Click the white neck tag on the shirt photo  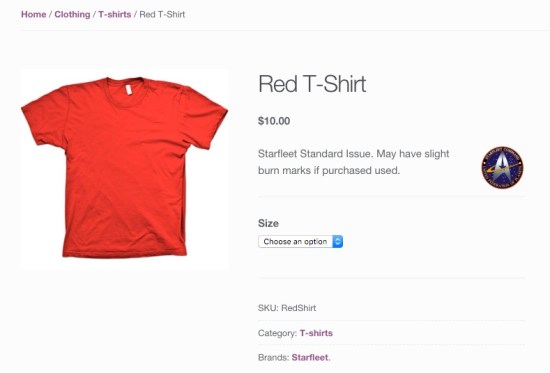tap(129, 89)
